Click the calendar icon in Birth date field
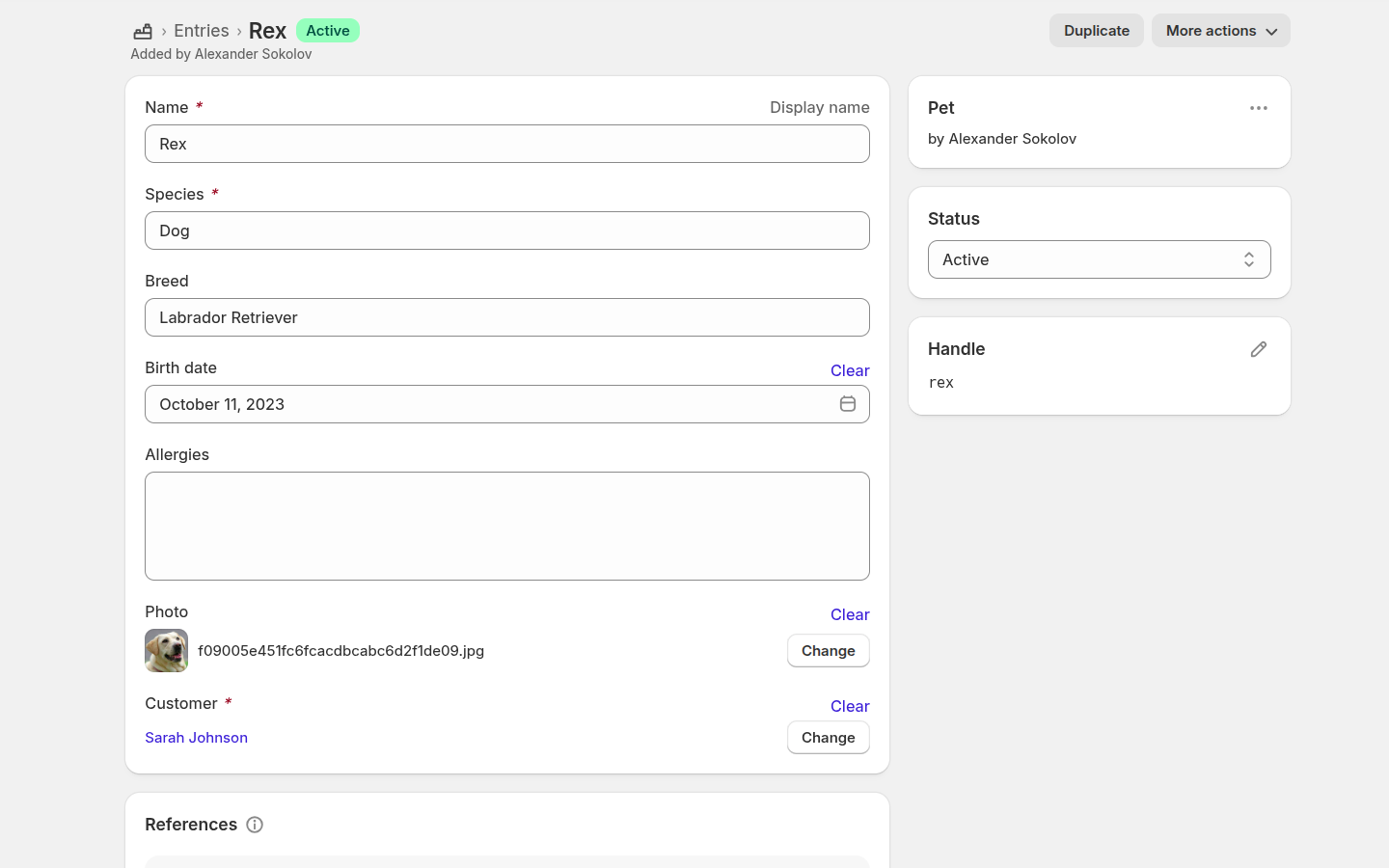This screenshot has width=1389, height=868. tap(848, 404)
